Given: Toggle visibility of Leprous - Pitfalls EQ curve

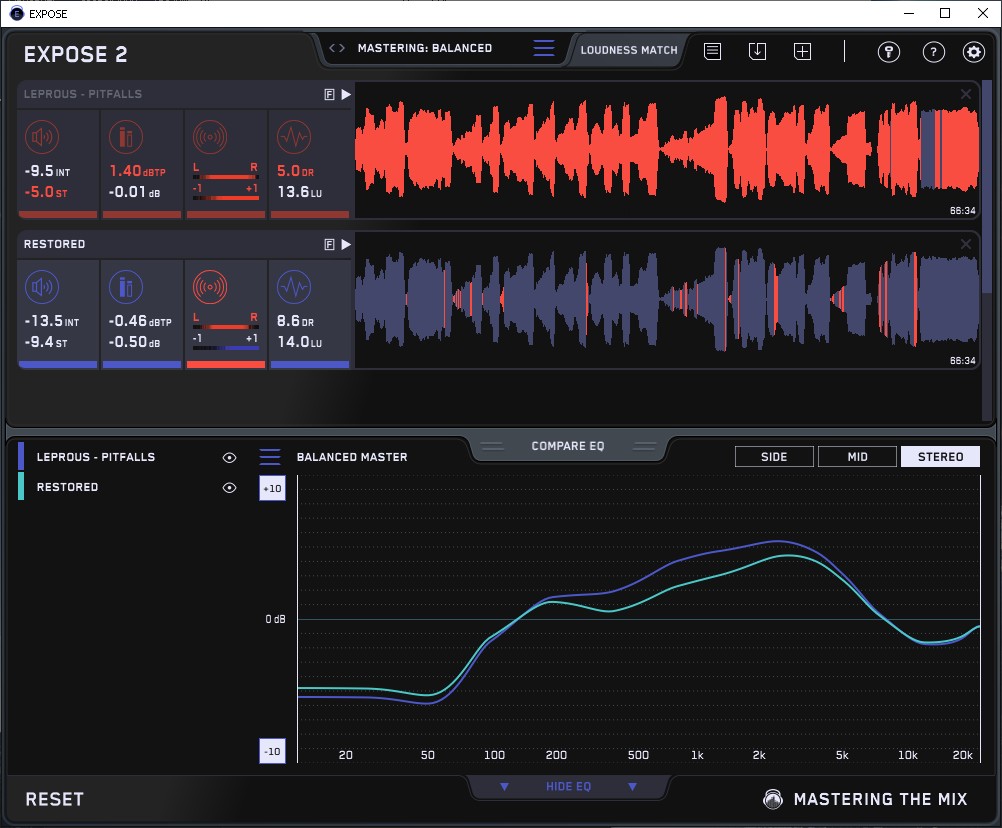Looking at the screenshot, I should (x=230, y=457).
